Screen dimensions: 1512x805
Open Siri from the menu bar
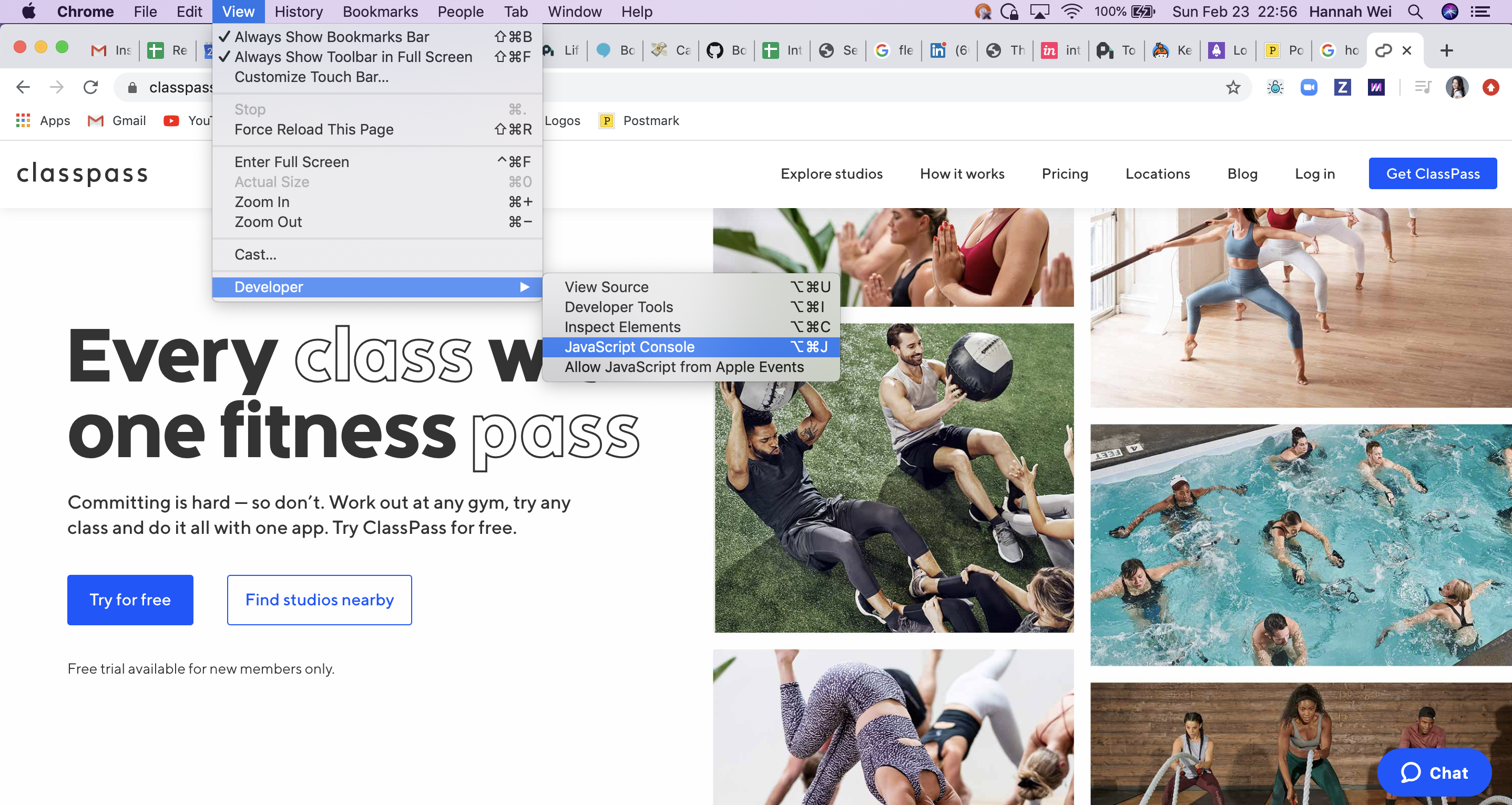[x=1450, y=12]
